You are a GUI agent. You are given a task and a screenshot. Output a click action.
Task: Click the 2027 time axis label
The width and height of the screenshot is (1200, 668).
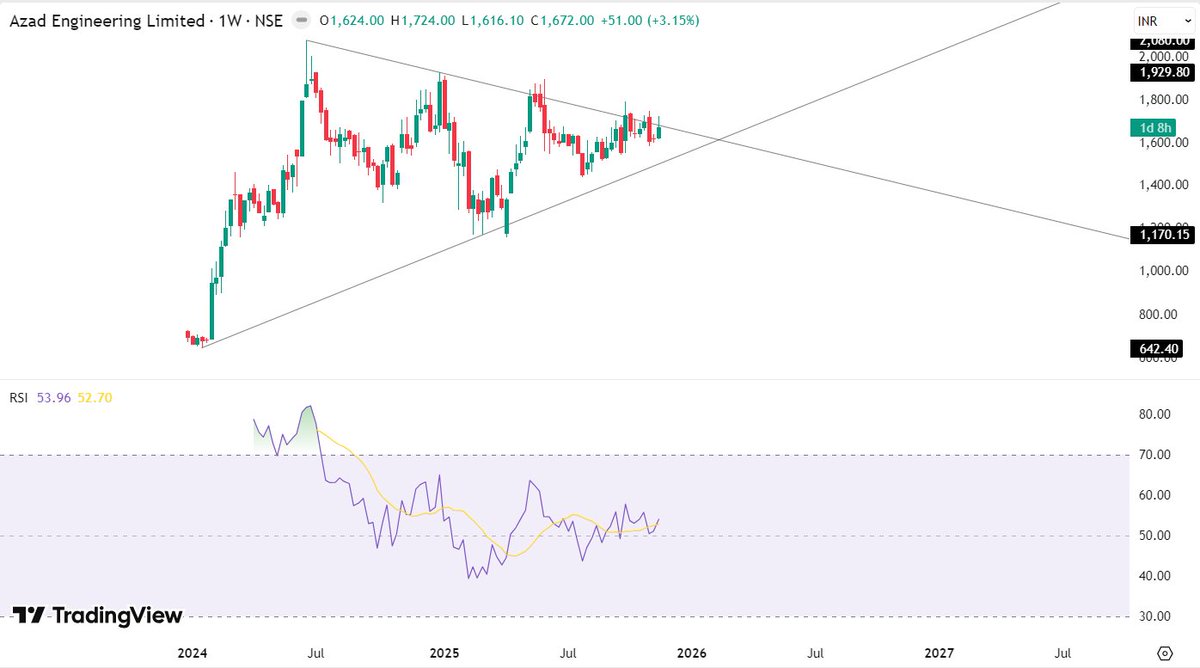point(939,653)
